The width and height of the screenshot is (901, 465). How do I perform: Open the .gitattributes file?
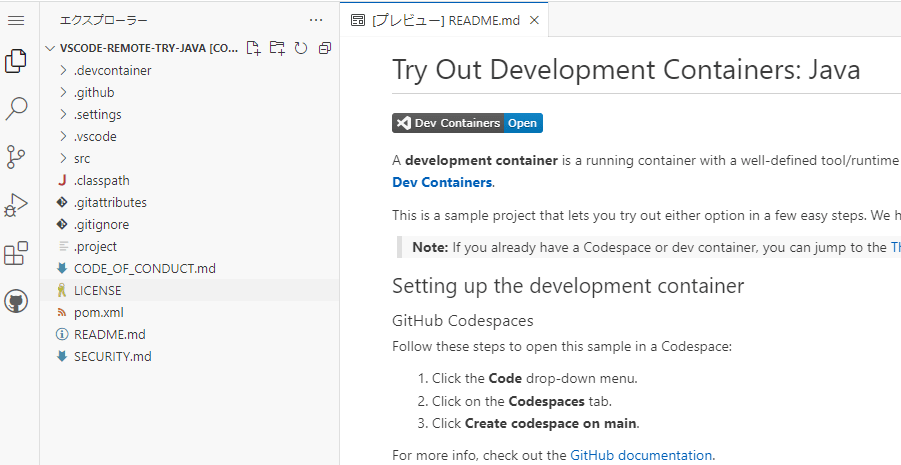[189, 202]
